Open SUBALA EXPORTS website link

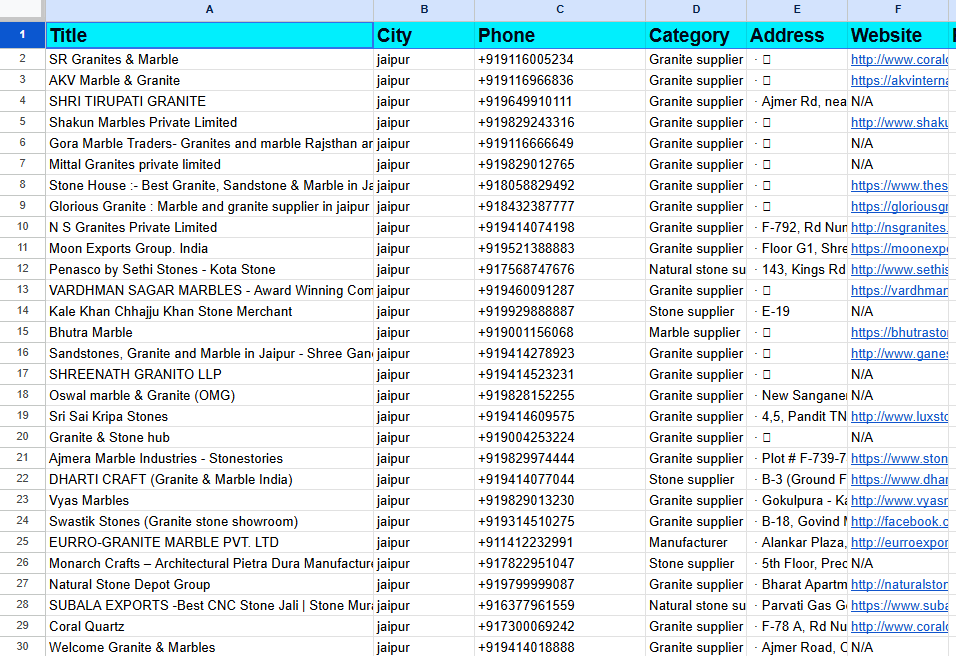pos(899,605)
